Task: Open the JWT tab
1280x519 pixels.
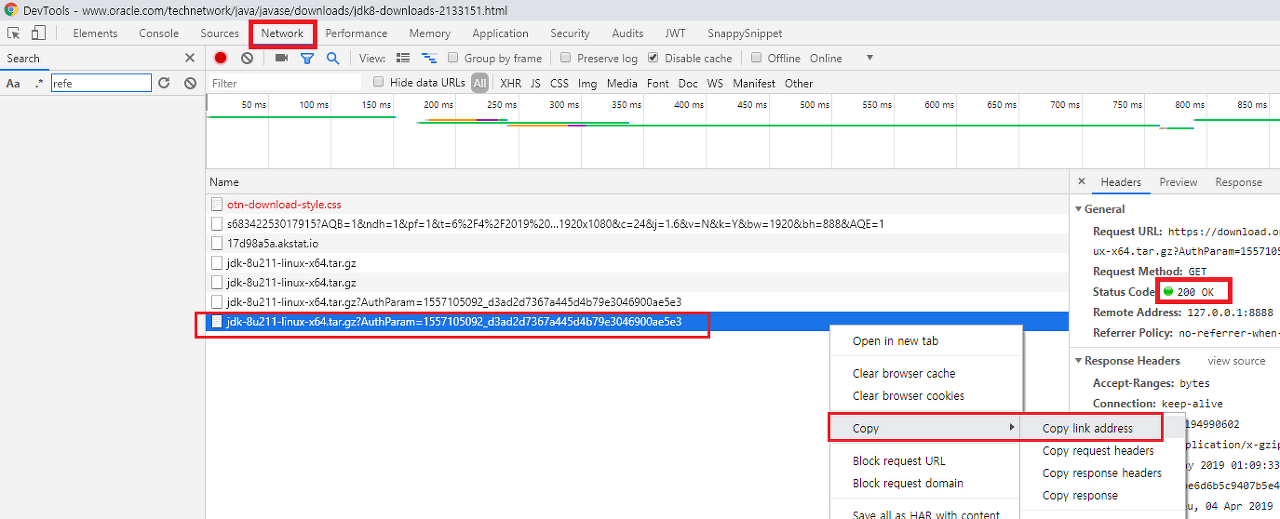Action: (x=676, y=33)
